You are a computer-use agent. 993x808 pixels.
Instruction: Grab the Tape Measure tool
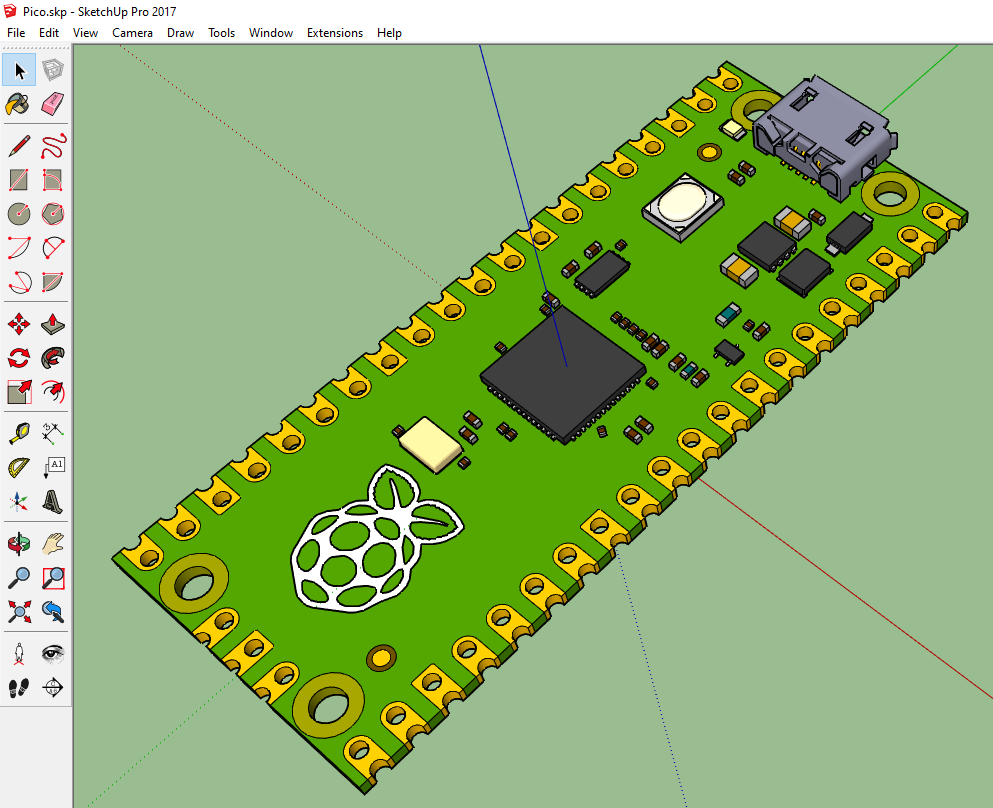tap(17, 431)
